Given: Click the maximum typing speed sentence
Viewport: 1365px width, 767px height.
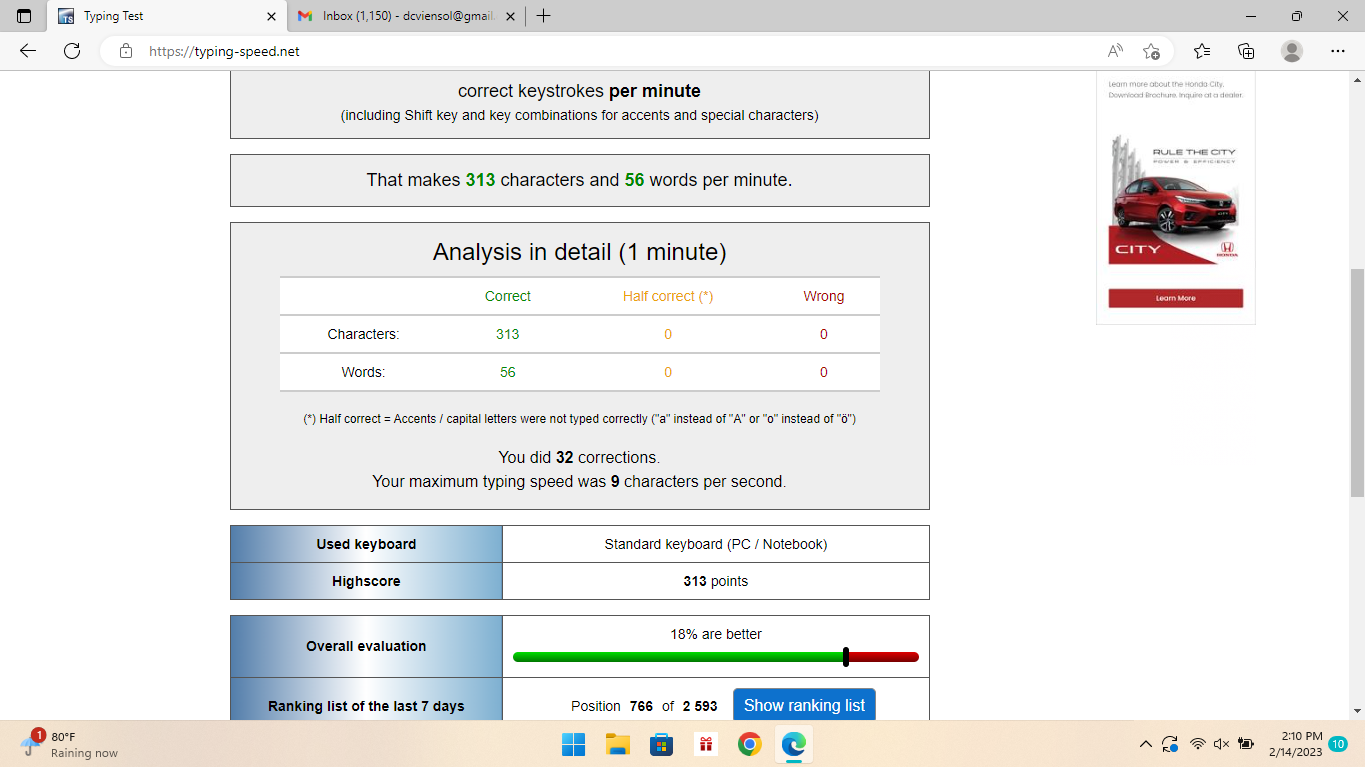Looking at the screenshot, I should coord(579,481).
